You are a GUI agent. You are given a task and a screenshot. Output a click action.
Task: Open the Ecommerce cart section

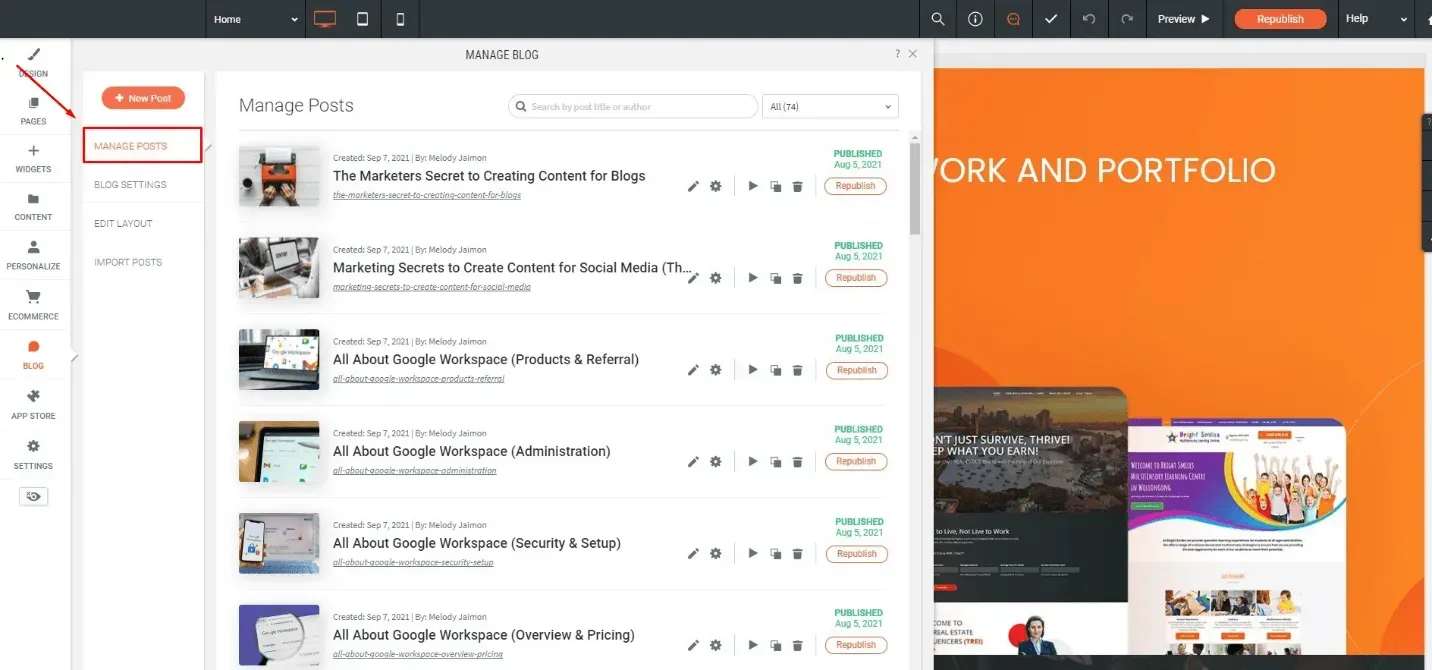(x=33, y=304)
